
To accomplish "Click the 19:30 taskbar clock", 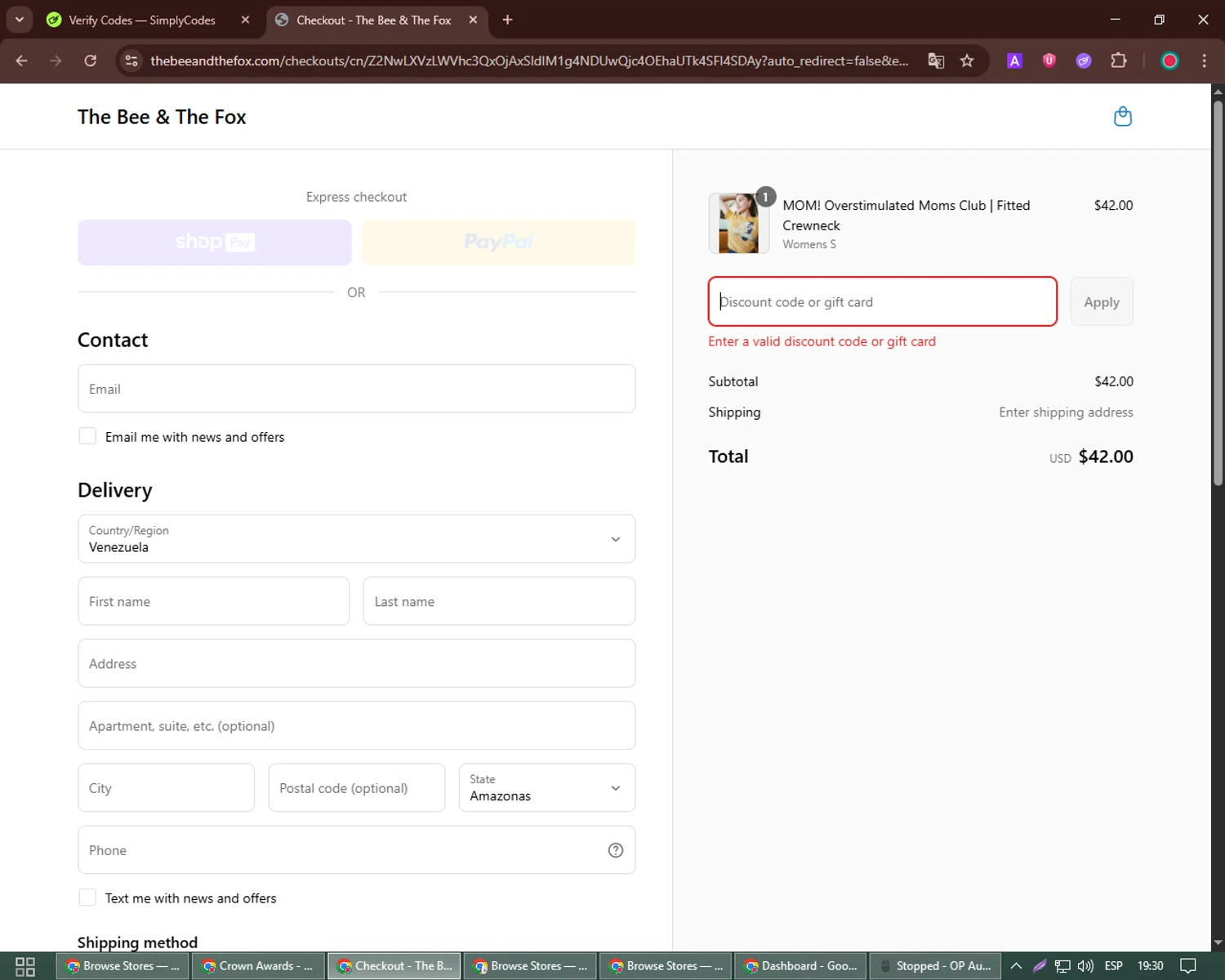I will point(1150,966).
